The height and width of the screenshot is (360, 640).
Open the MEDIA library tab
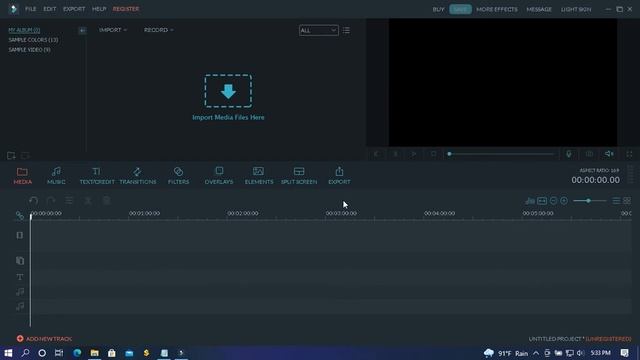[22, 176]
